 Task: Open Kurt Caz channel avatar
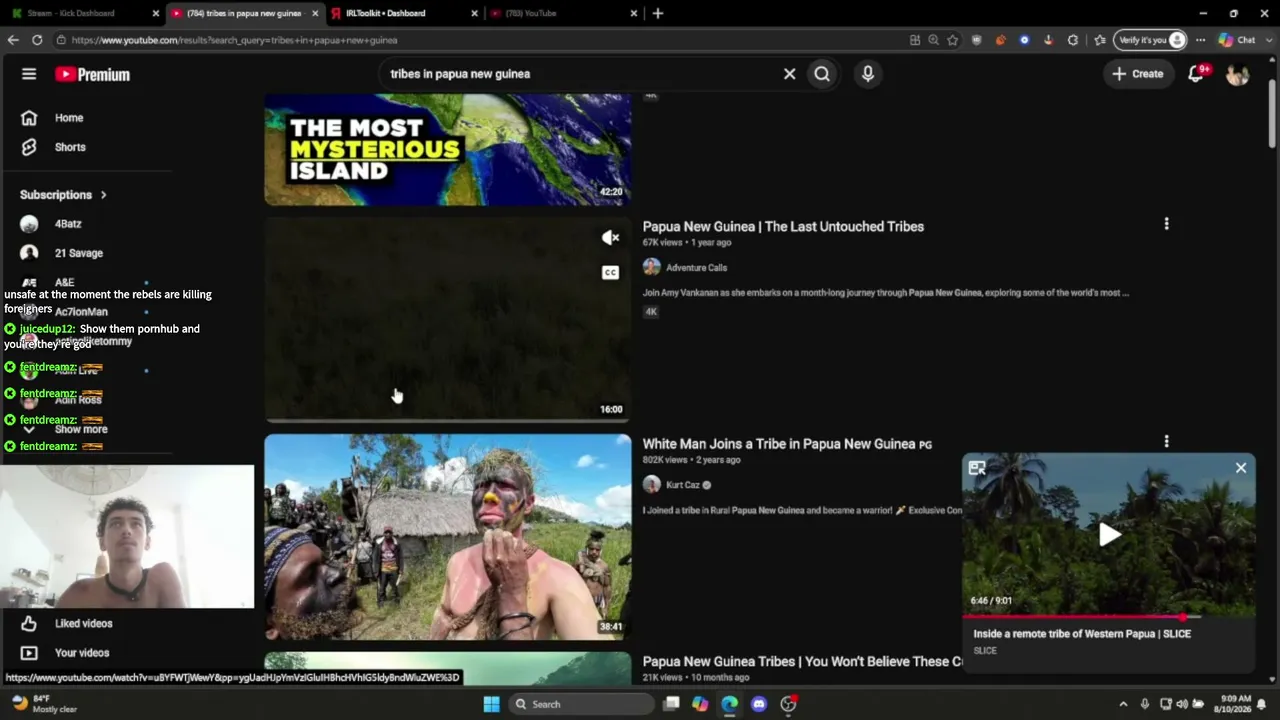coord(652,485)
